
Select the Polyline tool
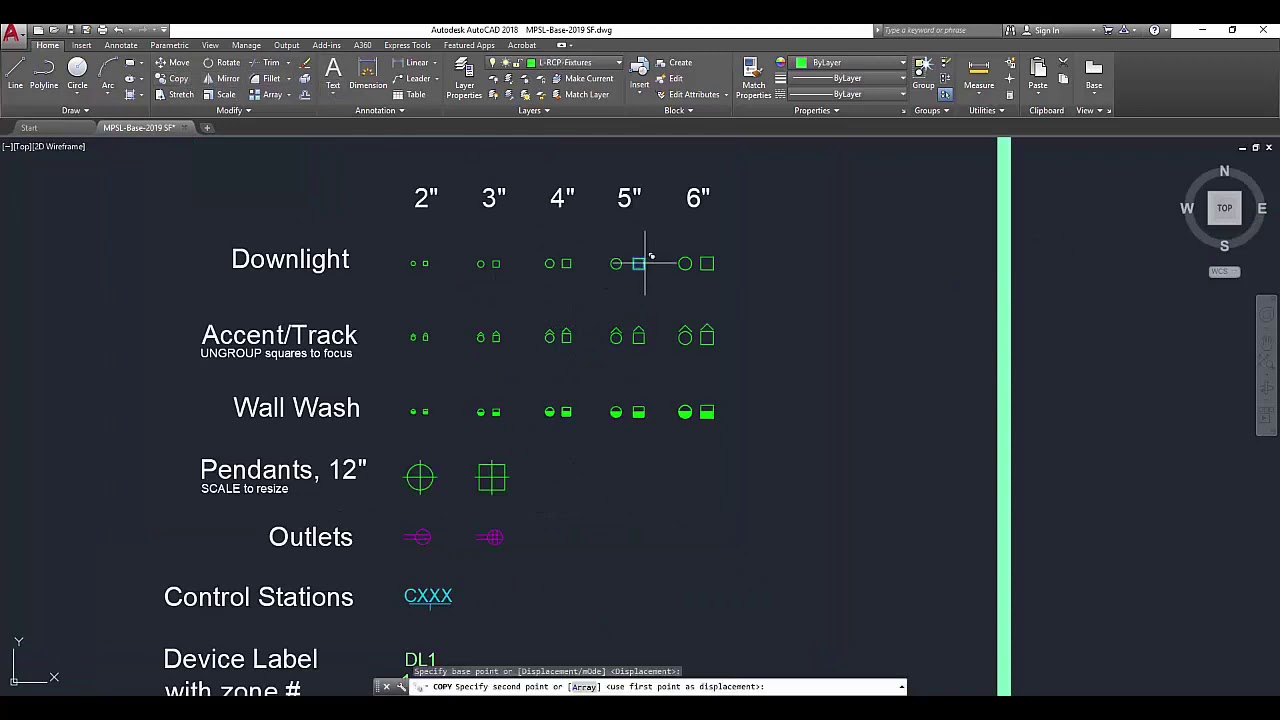44,73
